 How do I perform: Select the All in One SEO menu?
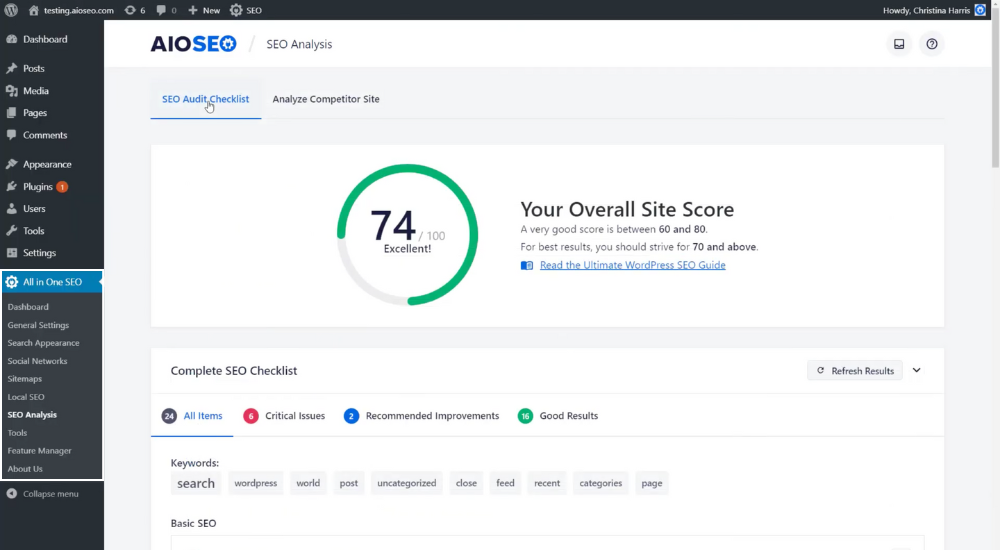click(52, 282)
